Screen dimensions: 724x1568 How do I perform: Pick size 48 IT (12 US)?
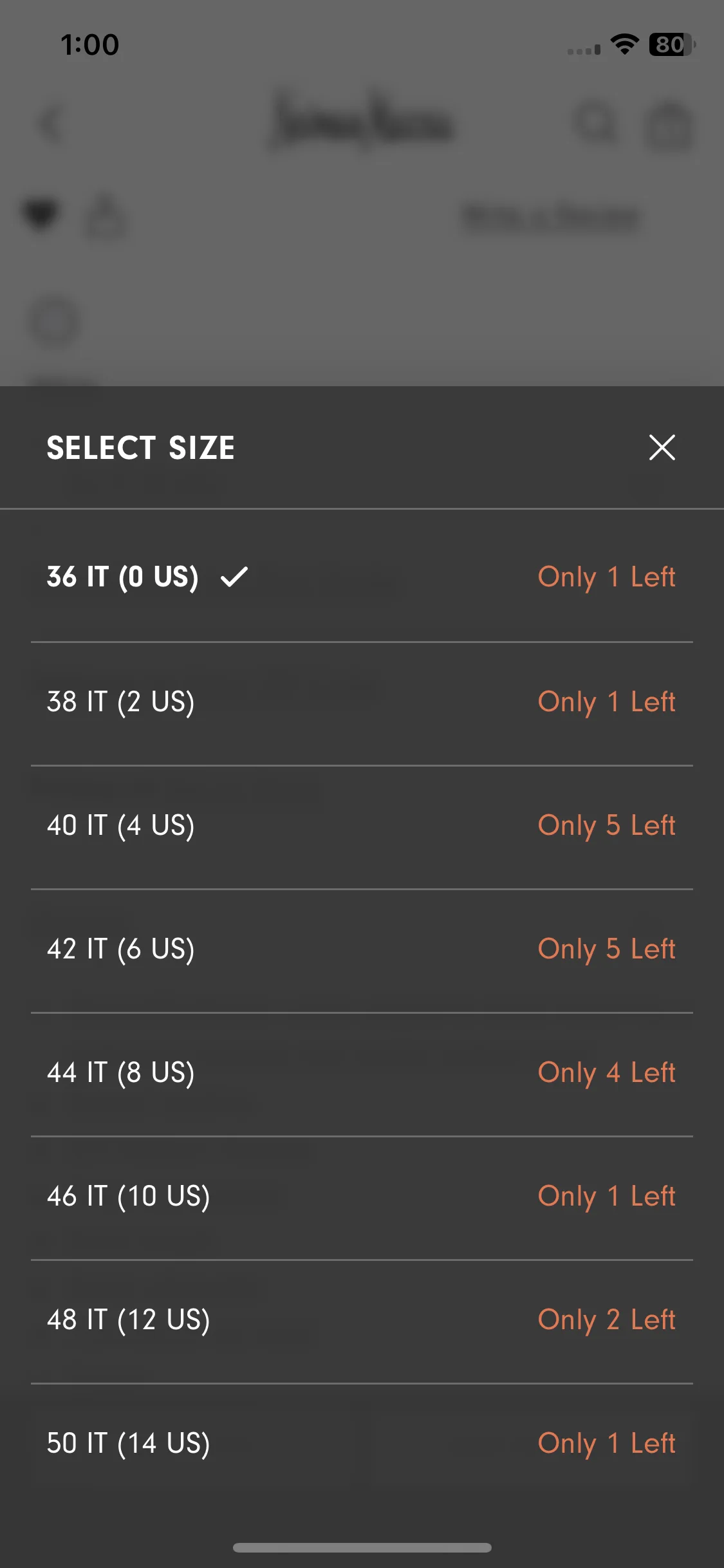(x=362, y=1321)
